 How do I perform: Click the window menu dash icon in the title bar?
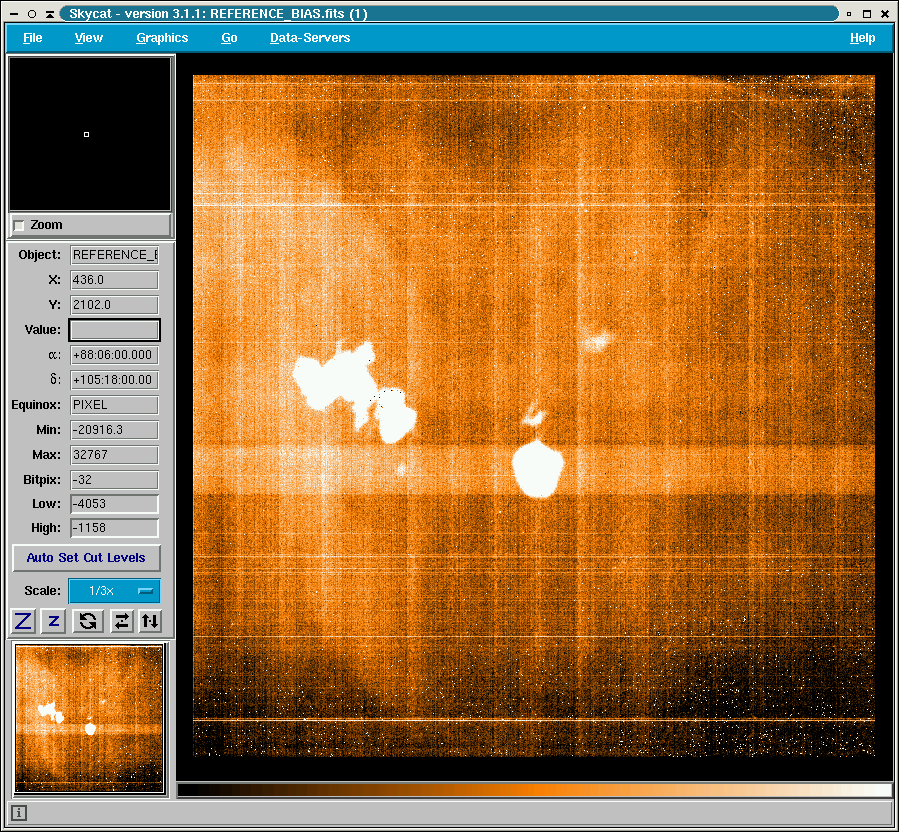[x=12, y=14]
